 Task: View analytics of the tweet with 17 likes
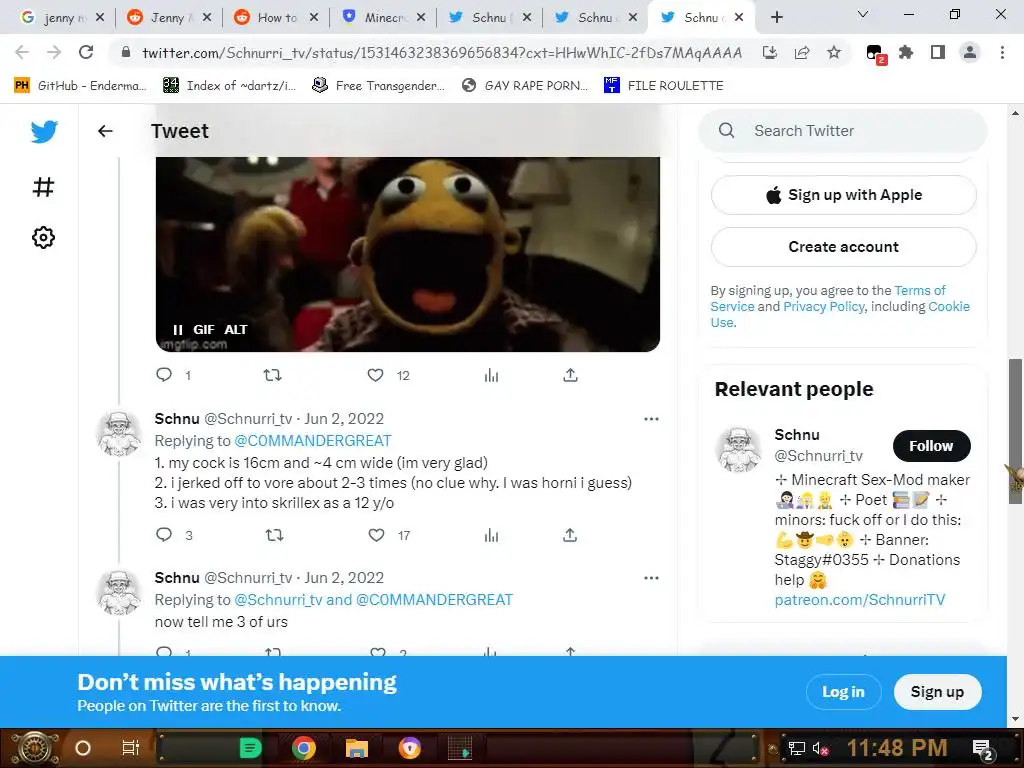491,535
